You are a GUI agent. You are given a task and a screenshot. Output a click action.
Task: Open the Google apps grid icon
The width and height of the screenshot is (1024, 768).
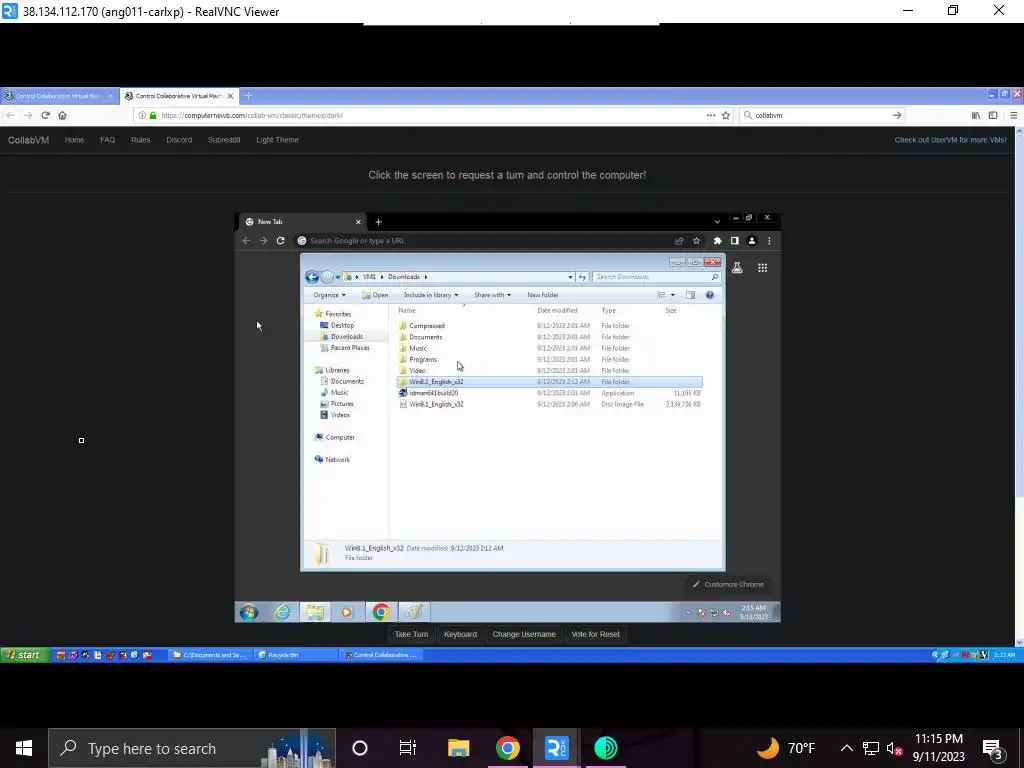762,268
